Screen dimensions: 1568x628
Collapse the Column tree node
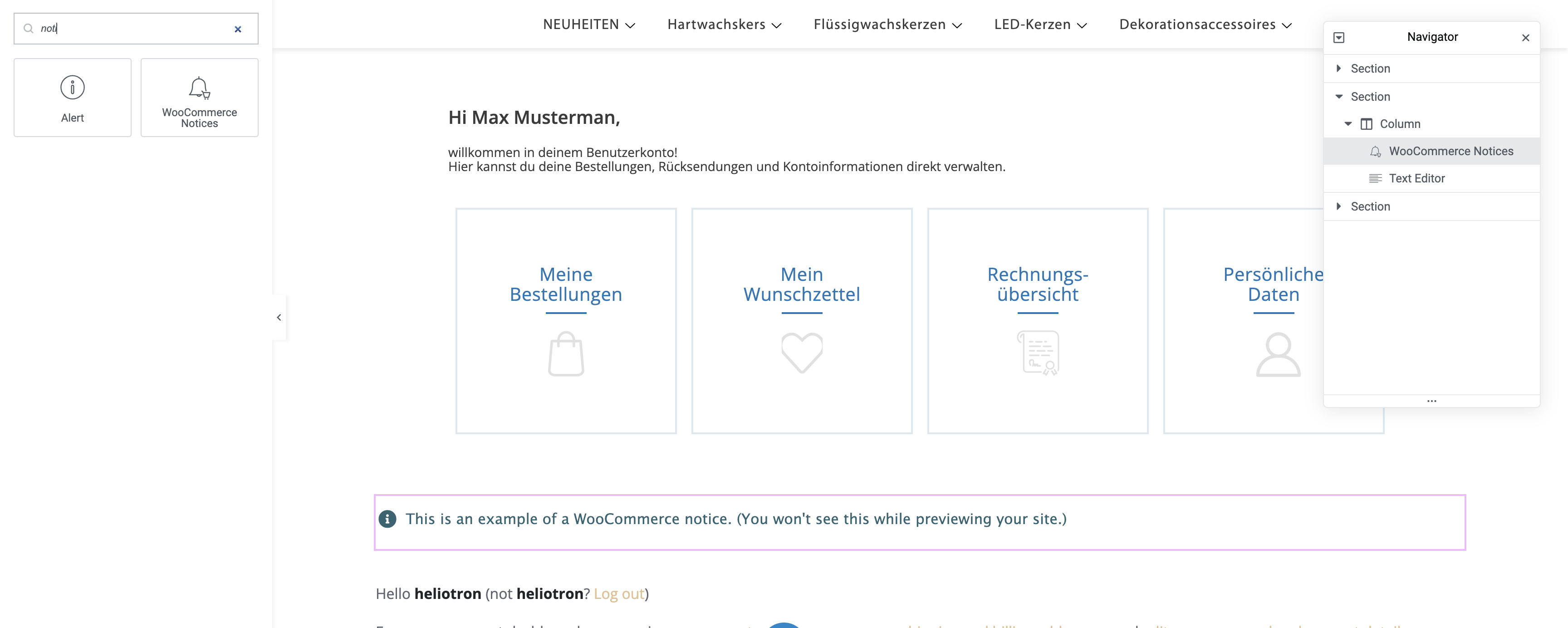[1347, 123]
